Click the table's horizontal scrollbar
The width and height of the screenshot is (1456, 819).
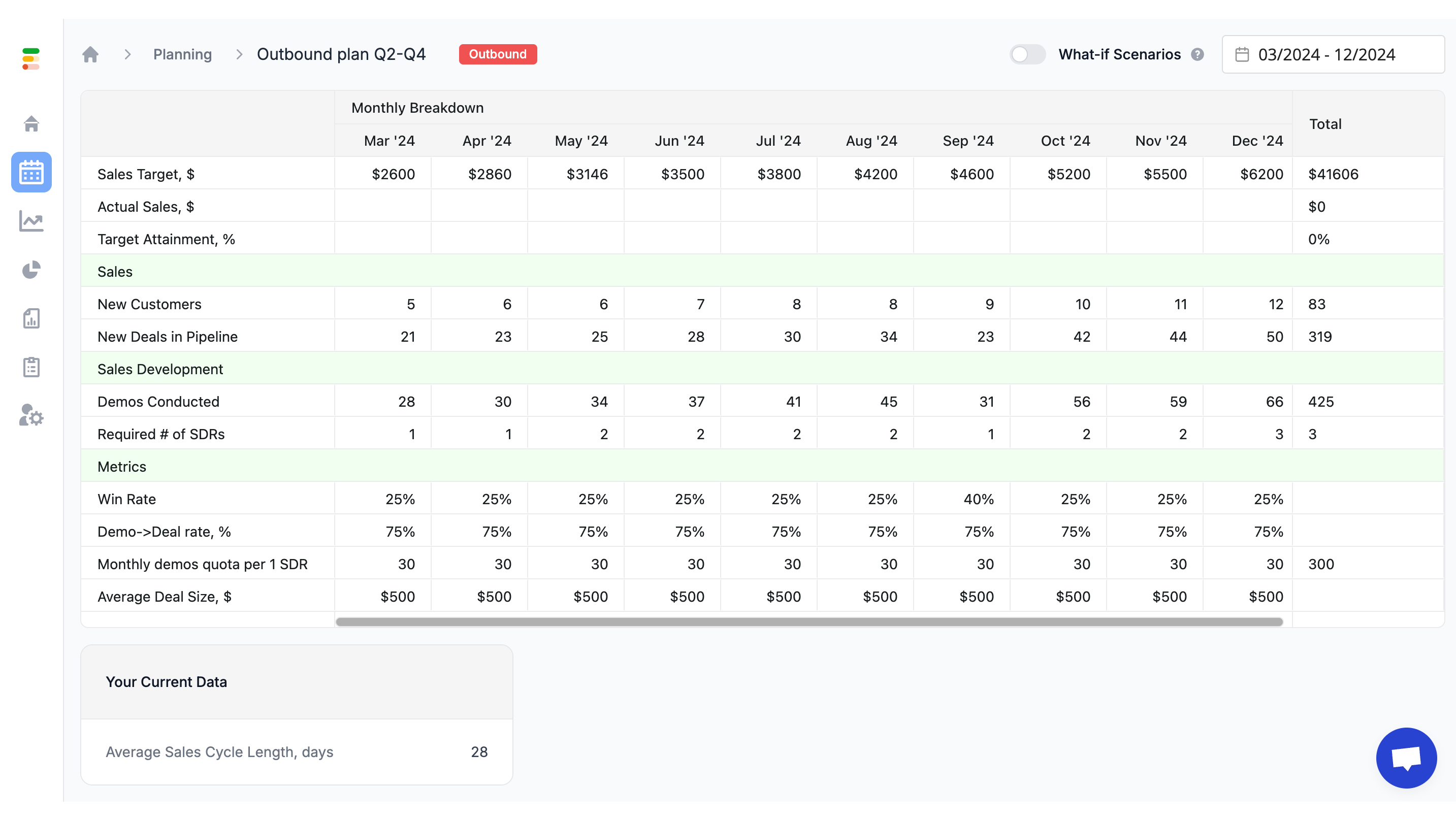pyautogui.click(x=808, y=621)
